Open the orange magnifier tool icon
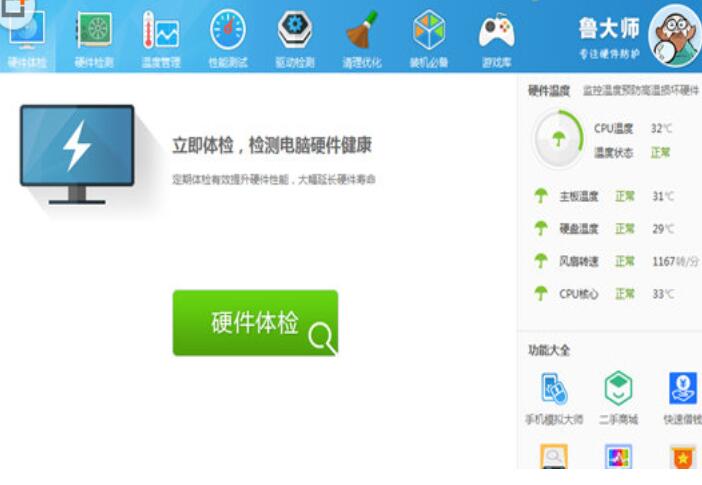 [554, 456]
